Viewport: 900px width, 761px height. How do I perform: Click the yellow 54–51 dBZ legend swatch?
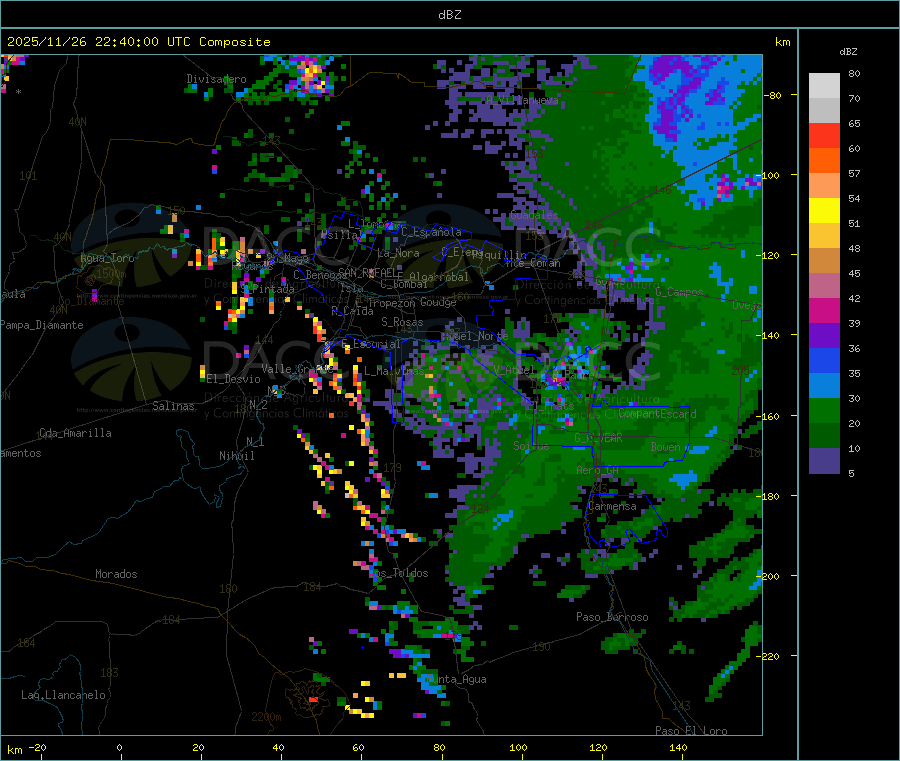[x=824, y=211]
